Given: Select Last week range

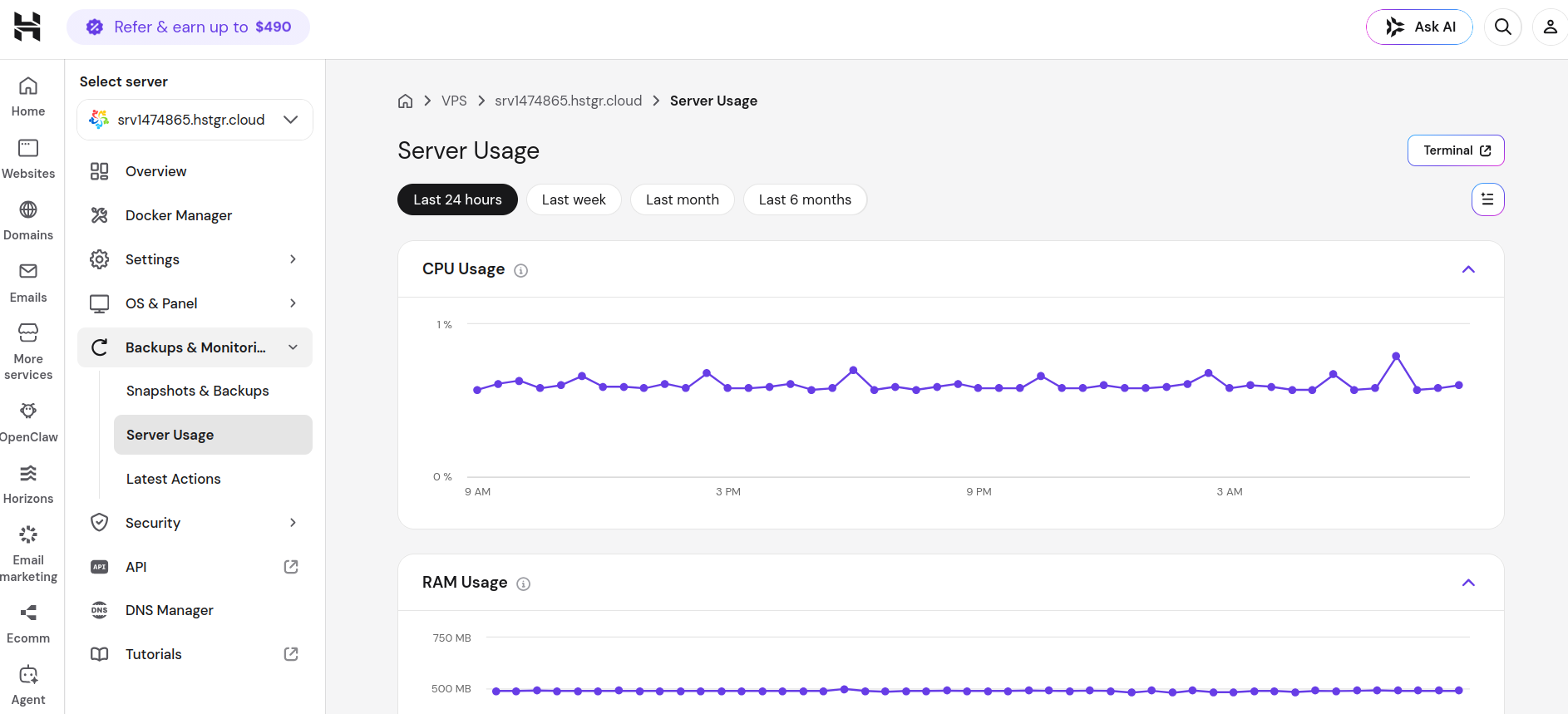Looking at the screenshot, I should 574,199.
